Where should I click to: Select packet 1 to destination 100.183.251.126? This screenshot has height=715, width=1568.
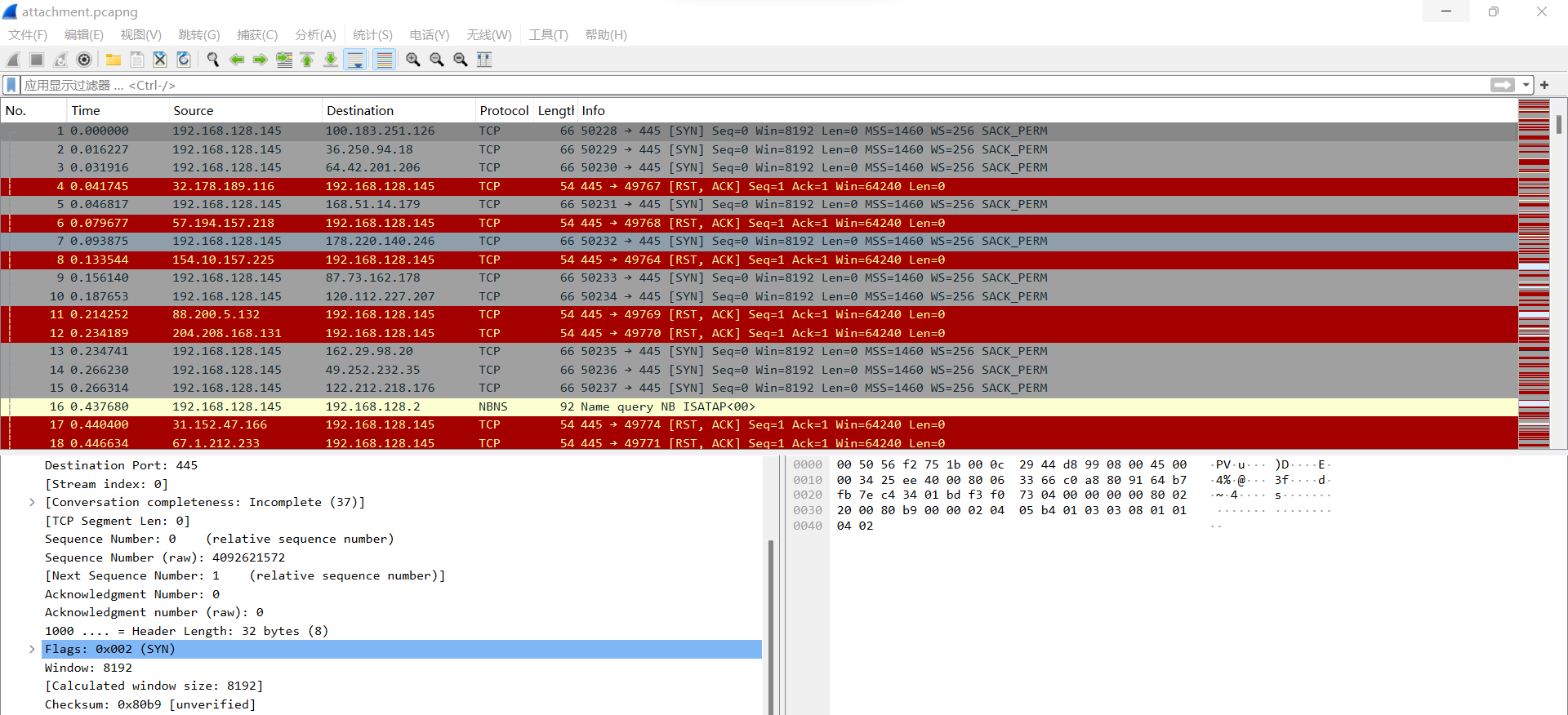[759, 131]
